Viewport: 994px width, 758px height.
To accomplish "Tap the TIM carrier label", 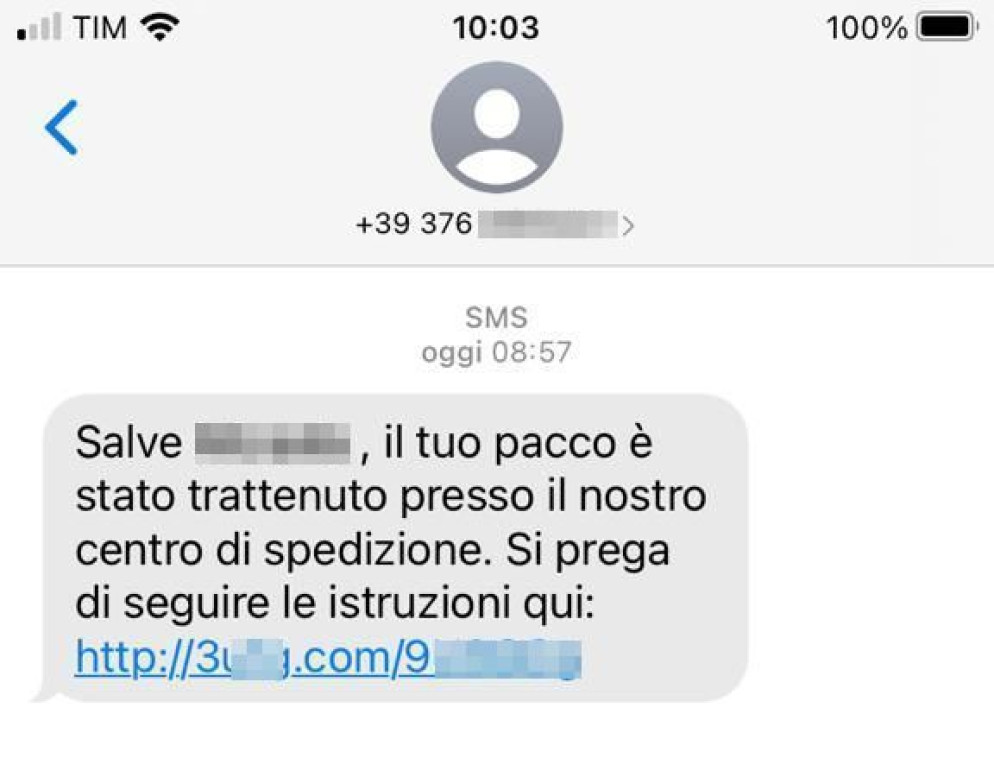I will (x=100, y=28).
